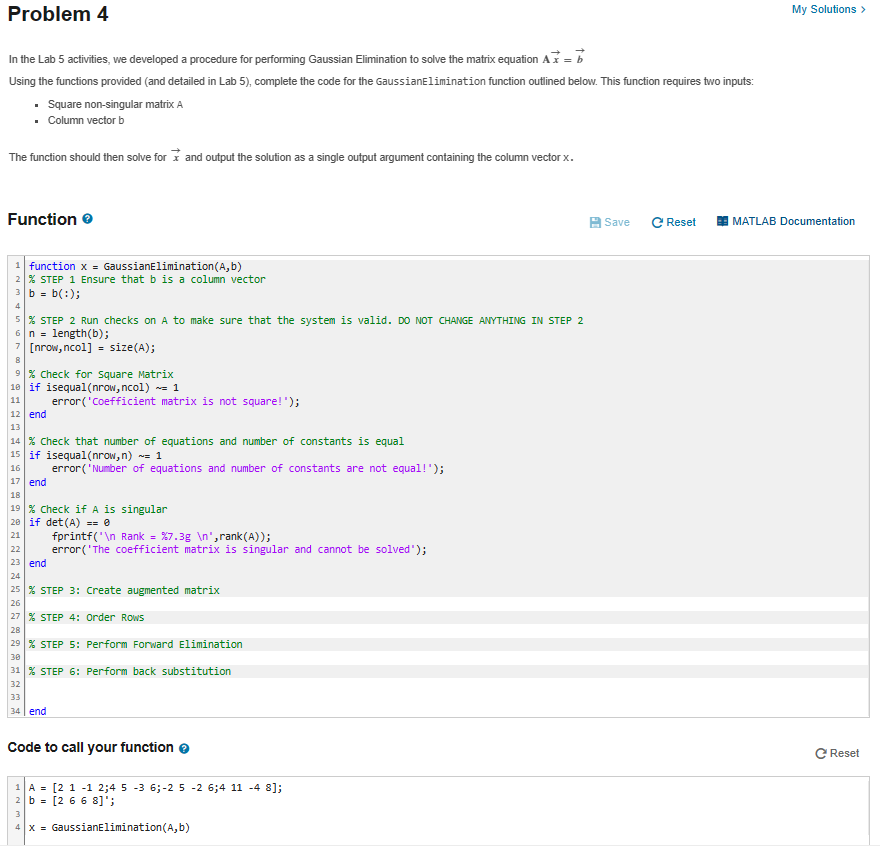Place cursor on the GaussianElimination function definition line
The image size is (880, 846).
[140, 266]
